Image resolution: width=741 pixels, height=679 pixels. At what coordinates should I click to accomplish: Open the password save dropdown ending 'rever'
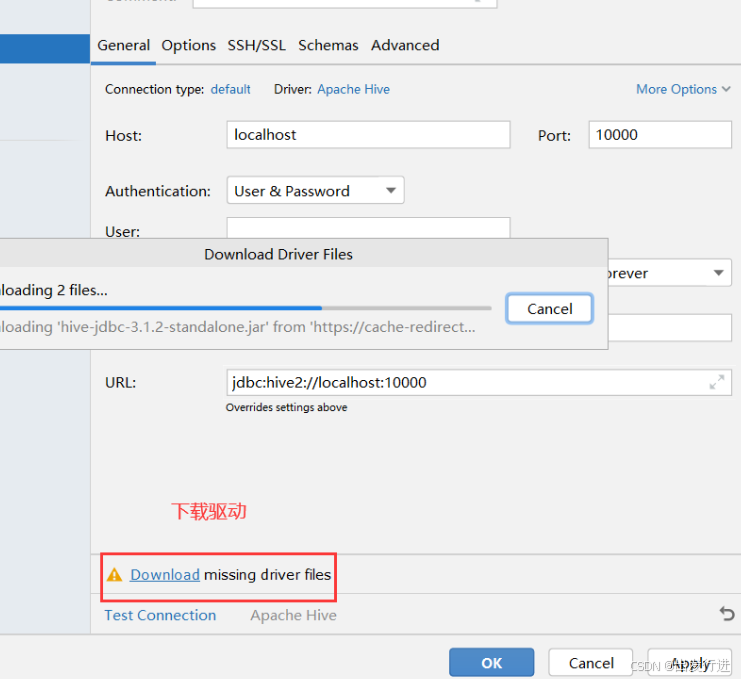(670, 273)
